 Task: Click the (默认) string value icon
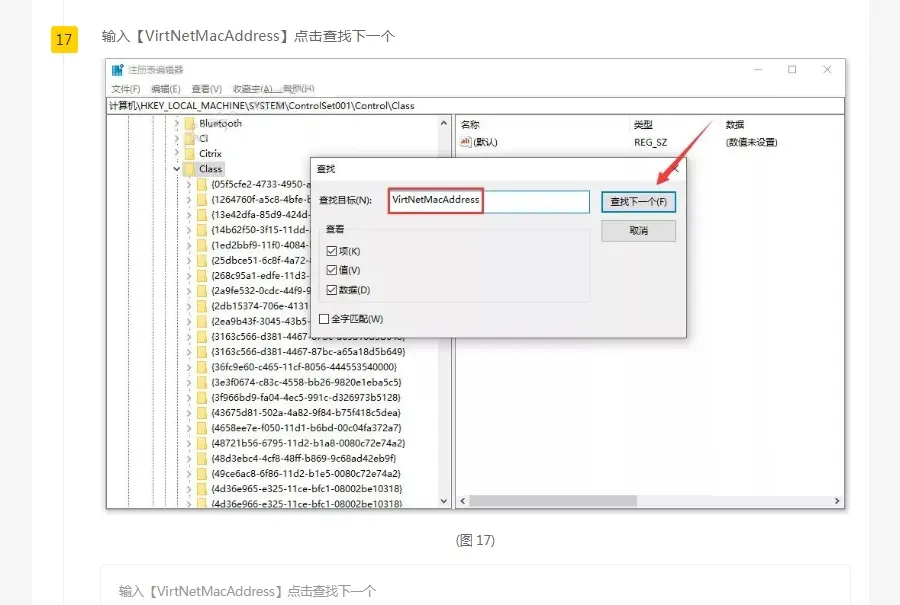click(x=465, y=142)
